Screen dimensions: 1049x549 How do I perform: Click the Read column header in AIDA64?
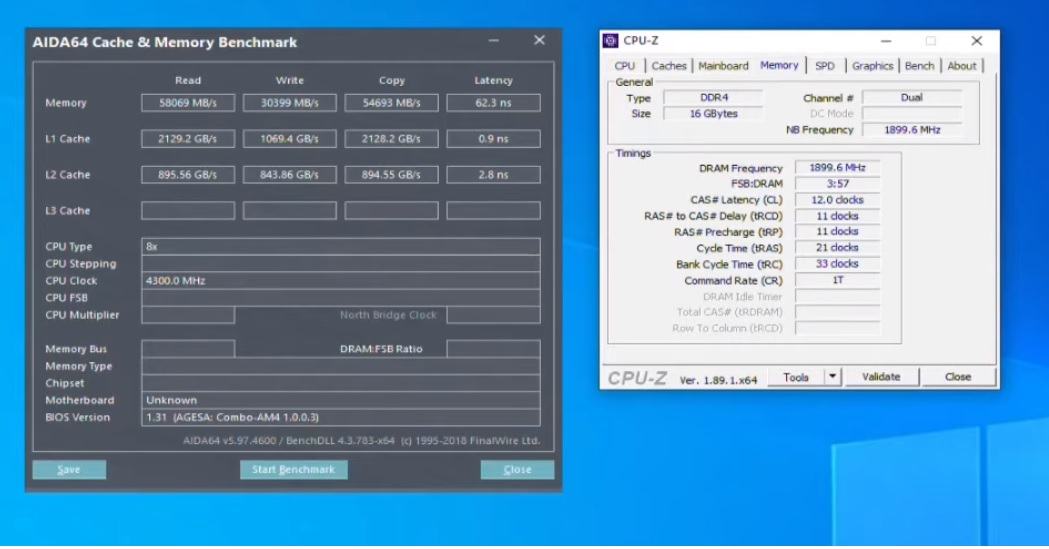(188, 80)
